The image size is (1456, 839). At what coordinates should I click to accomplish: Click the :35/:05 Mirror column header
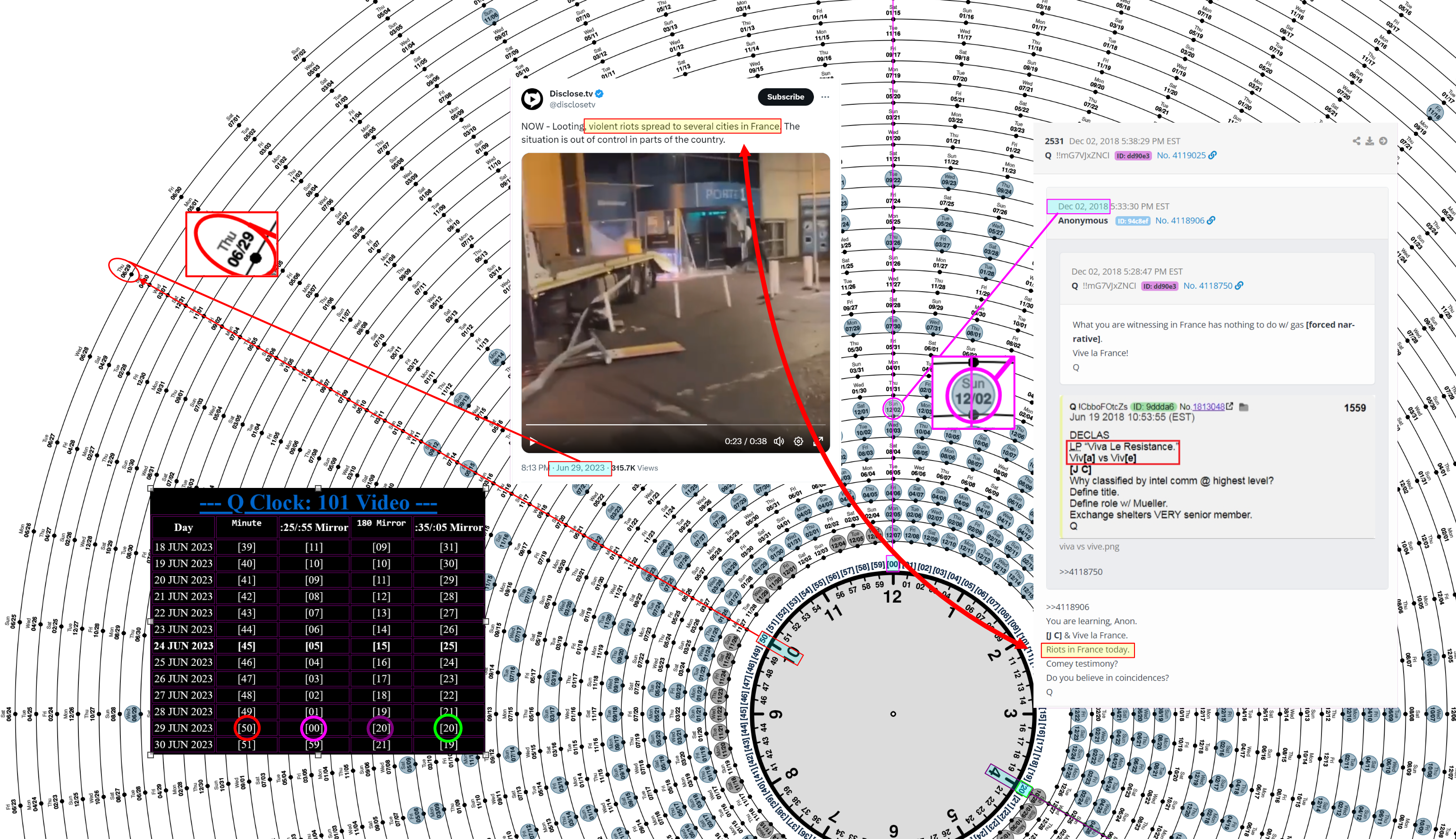coord(449,527)
